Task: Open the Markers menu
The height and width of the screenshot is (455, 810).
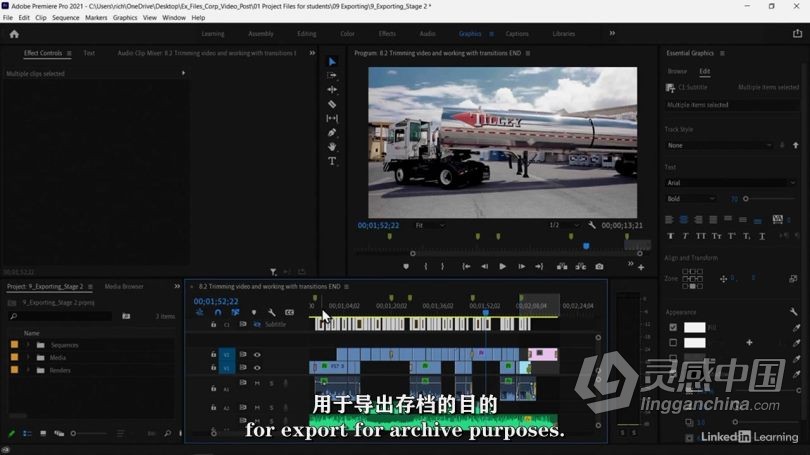Action: pos(96,18)
